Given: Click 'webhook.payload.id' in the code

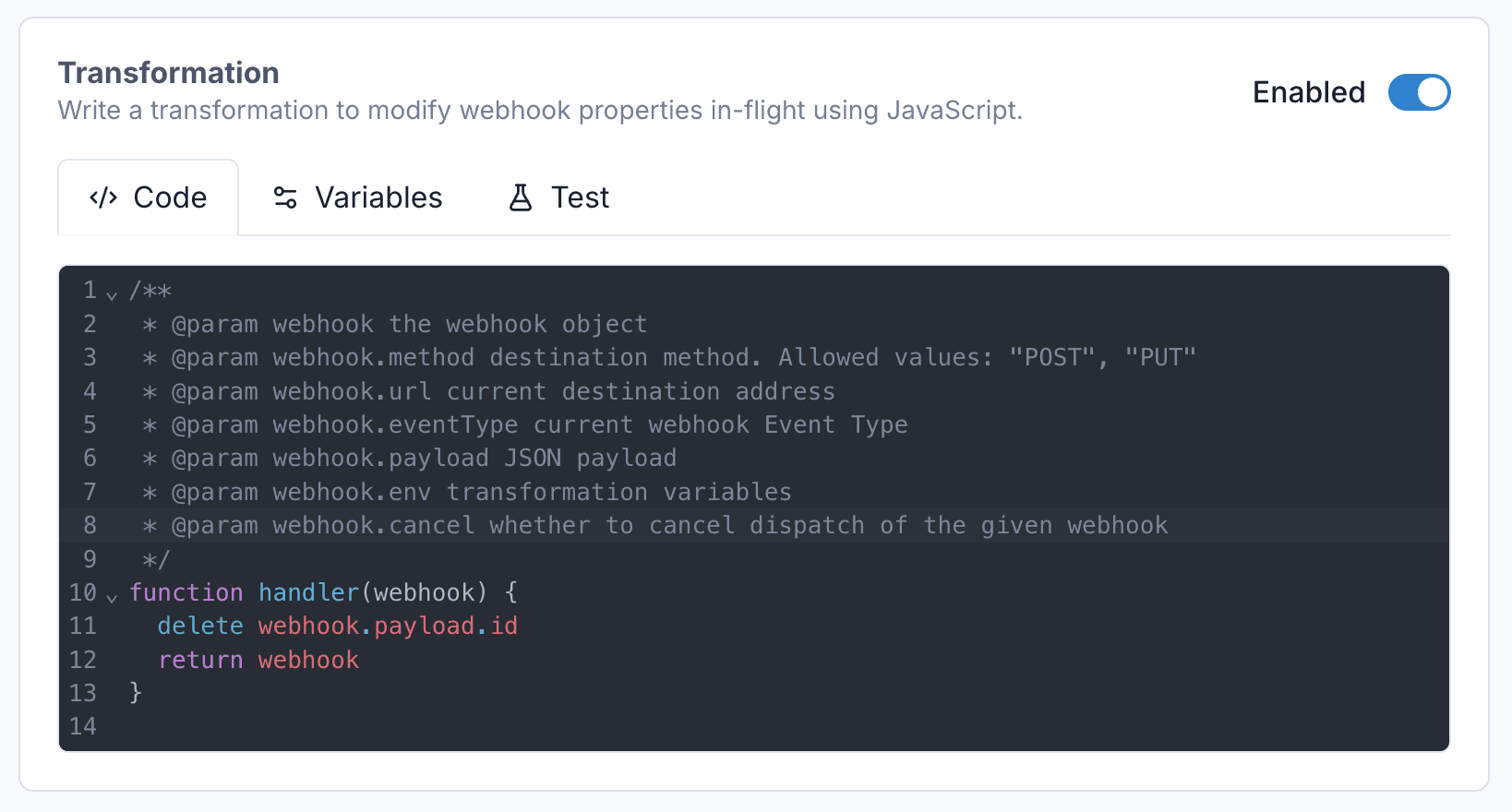Looking at the screenshot, I should pyautogui.click(x=388, y=626).
